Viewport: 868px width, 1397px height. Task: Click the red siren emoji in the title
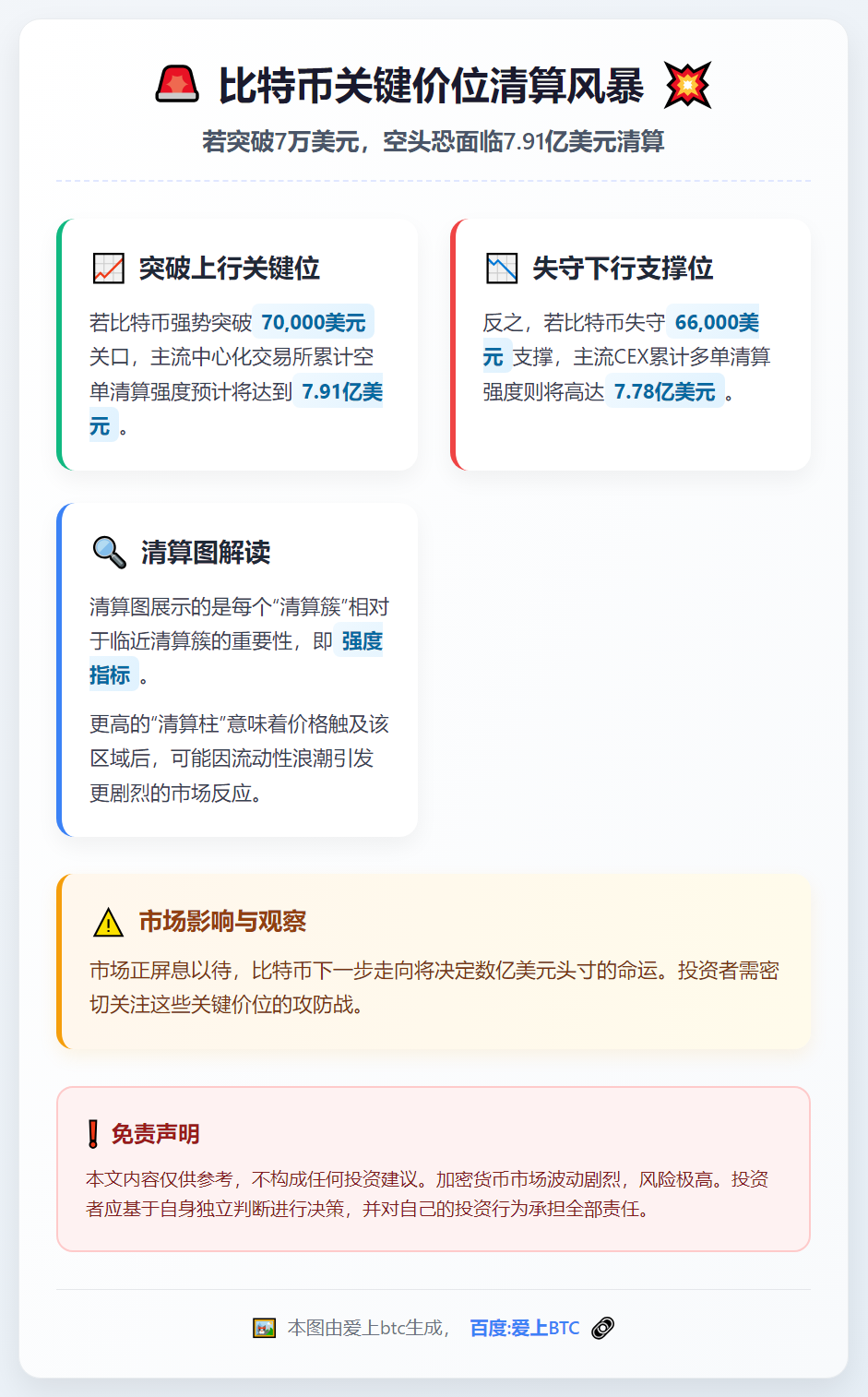177,84
